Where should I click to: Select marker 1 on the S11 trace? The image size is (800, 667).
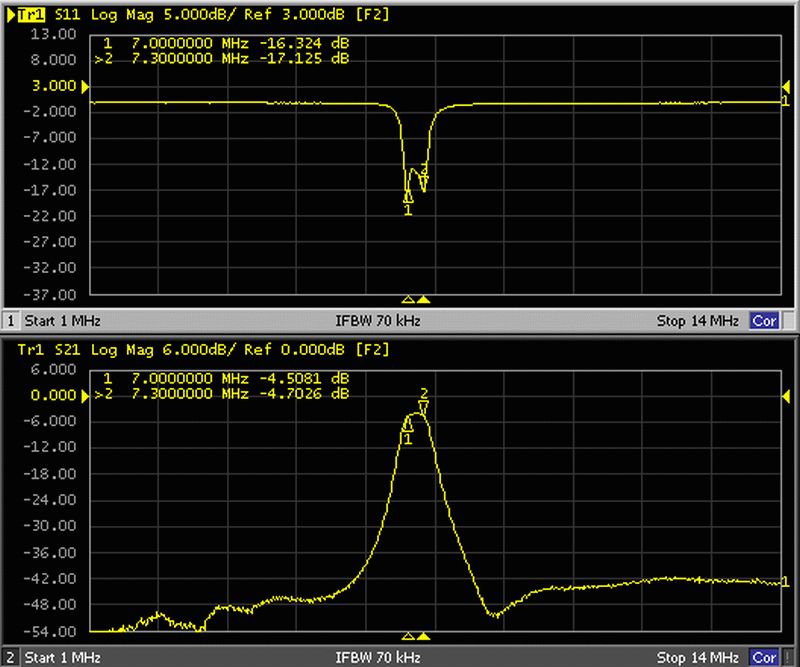[x=408, y=198]
